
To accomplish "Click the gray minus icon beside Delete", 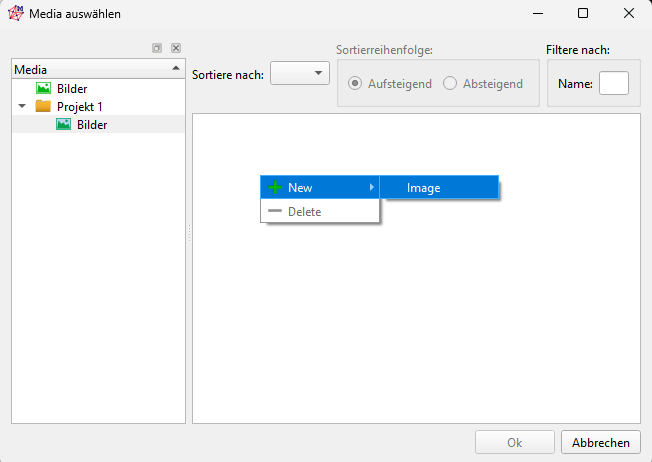I will coord(275,212).
